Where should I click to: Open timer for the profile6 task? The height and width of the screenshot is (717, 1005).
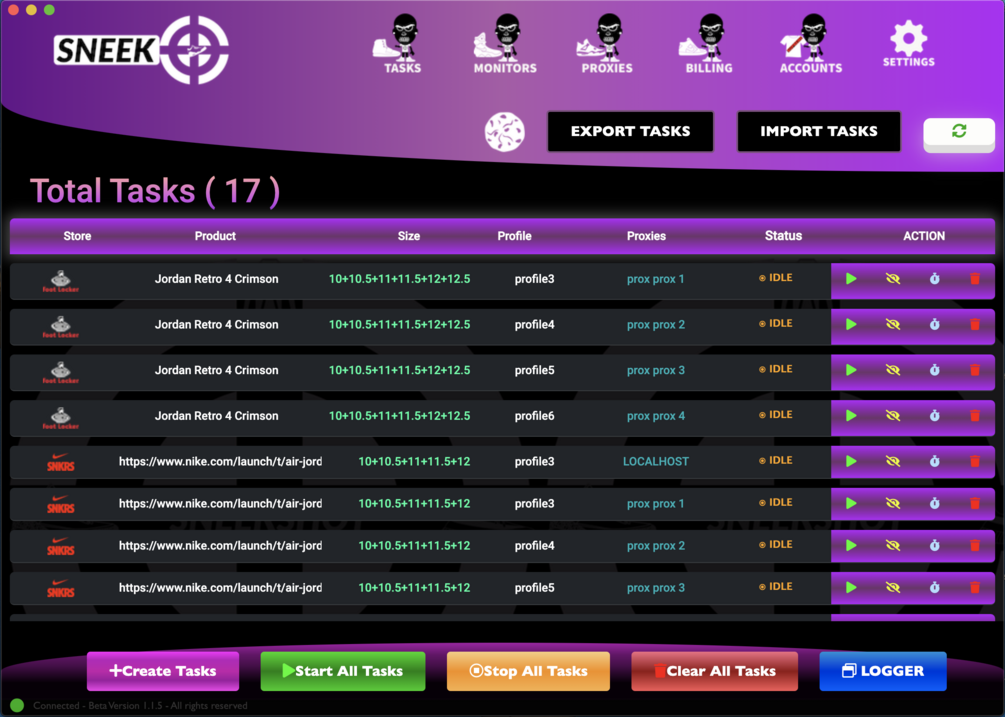click(x=934, y=415)
